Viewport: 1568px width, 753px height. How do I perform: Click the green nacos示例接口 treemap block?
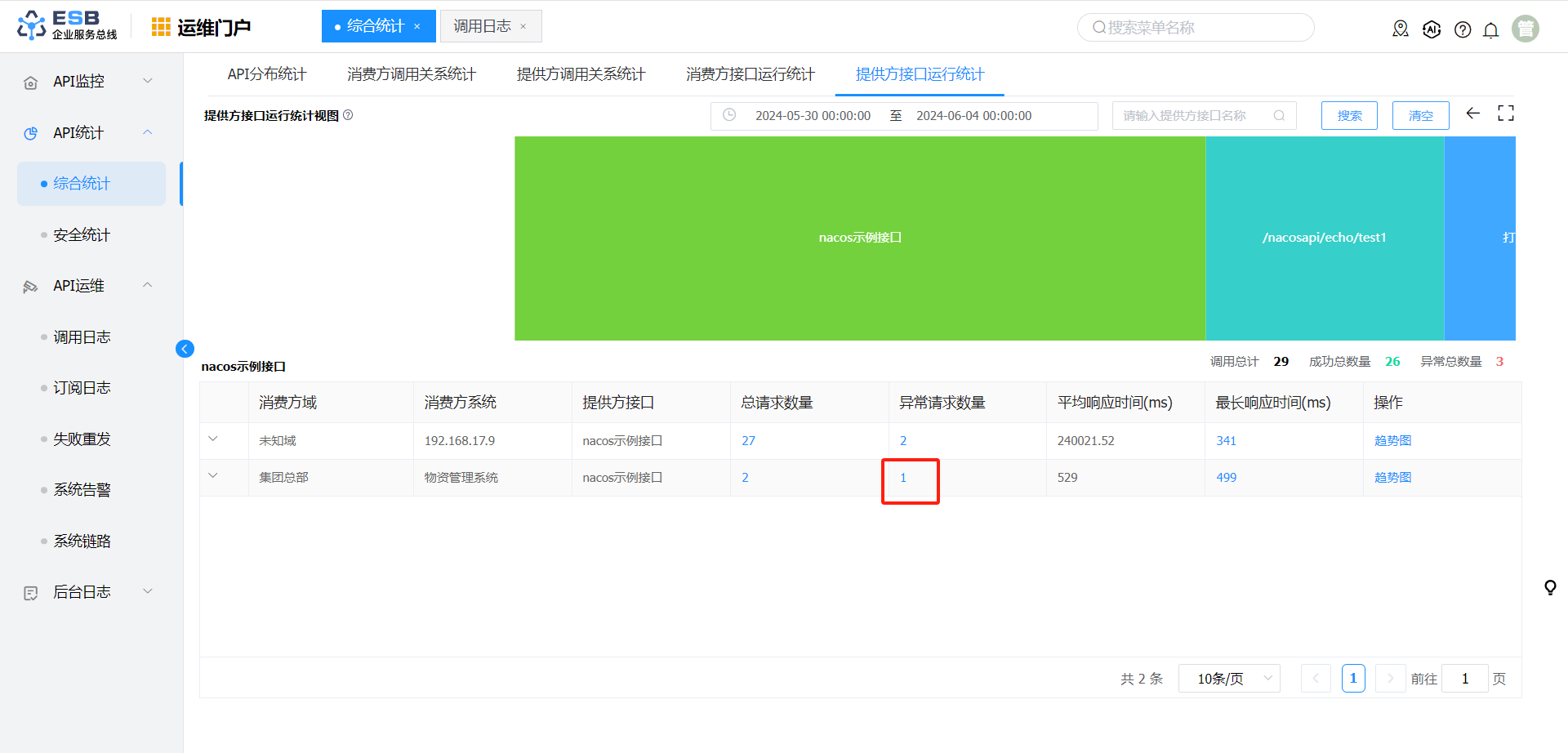[860, 238]
